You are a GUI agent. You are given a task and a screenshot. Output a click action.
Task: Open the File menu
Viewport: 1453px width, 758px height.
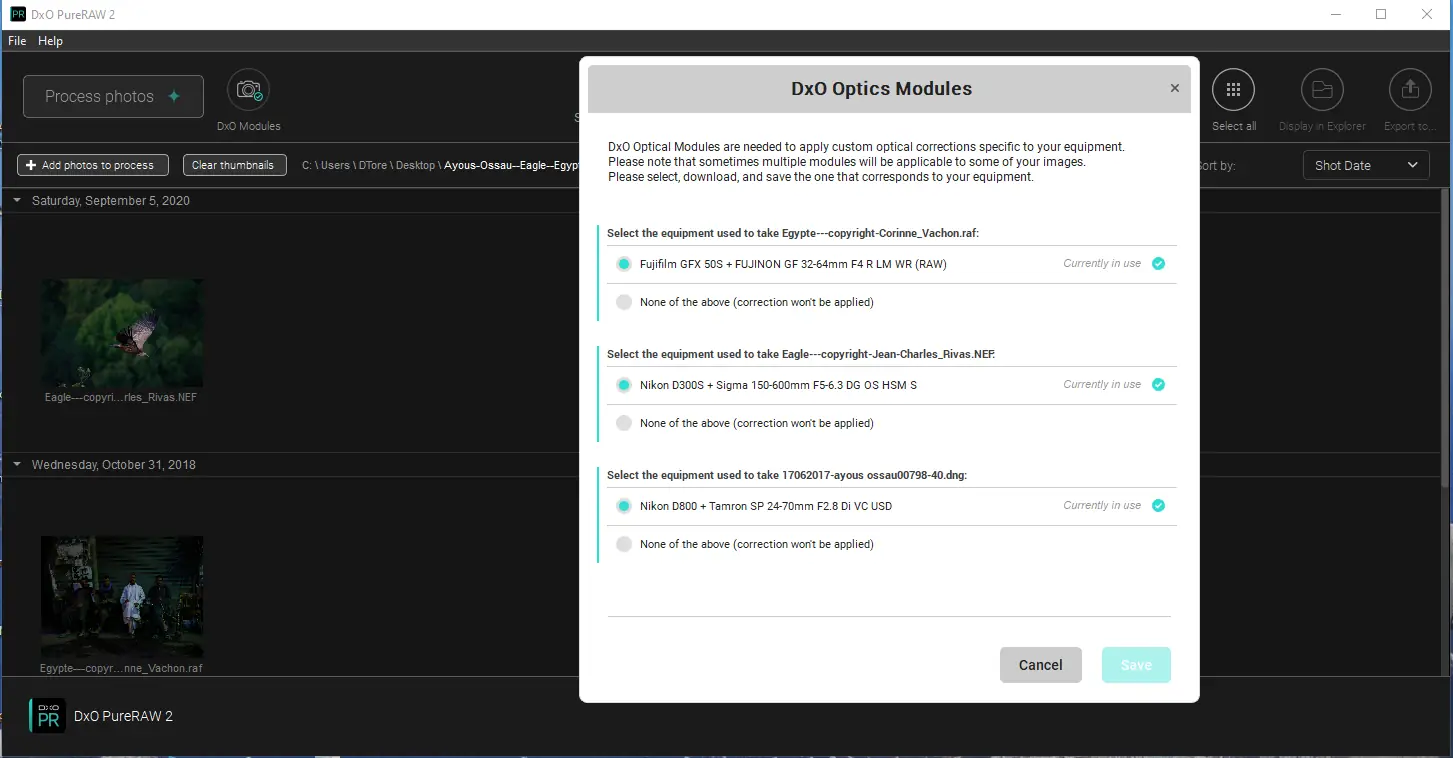point(17,41)
